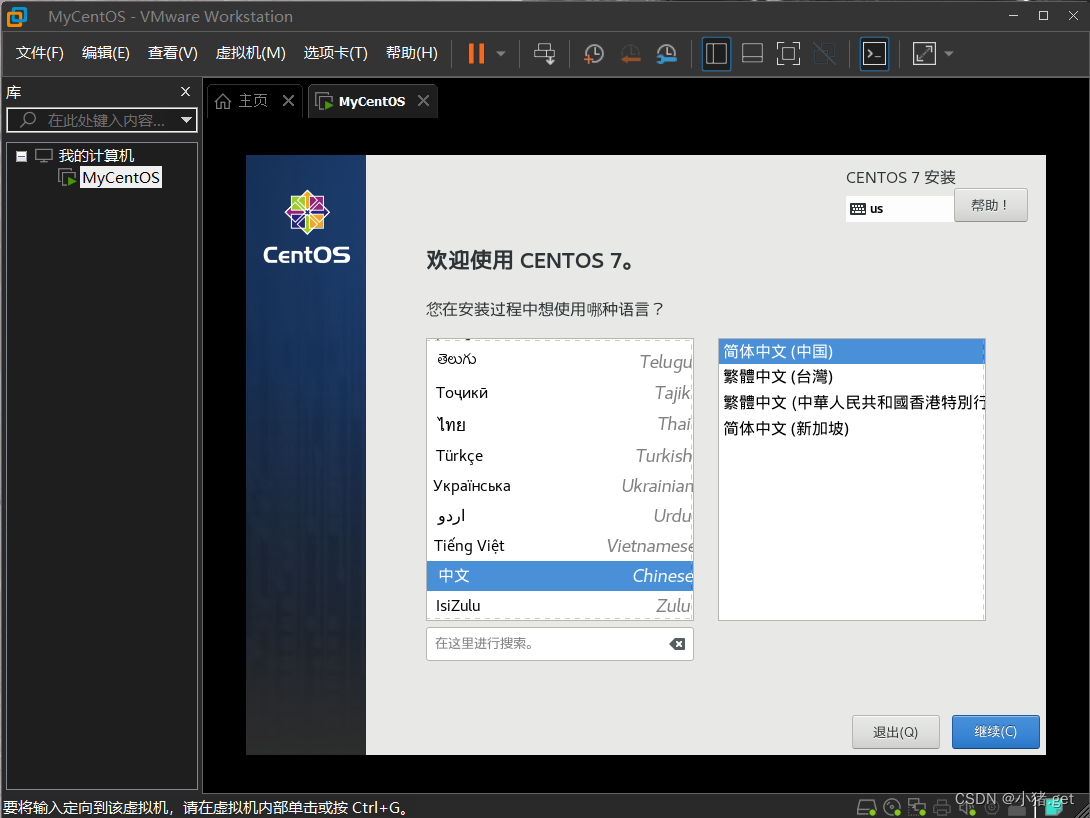The width and height of the screenshot is (1090, 818).
Task: Click the 帮助！ button in installer
Action: click(990, 206)
